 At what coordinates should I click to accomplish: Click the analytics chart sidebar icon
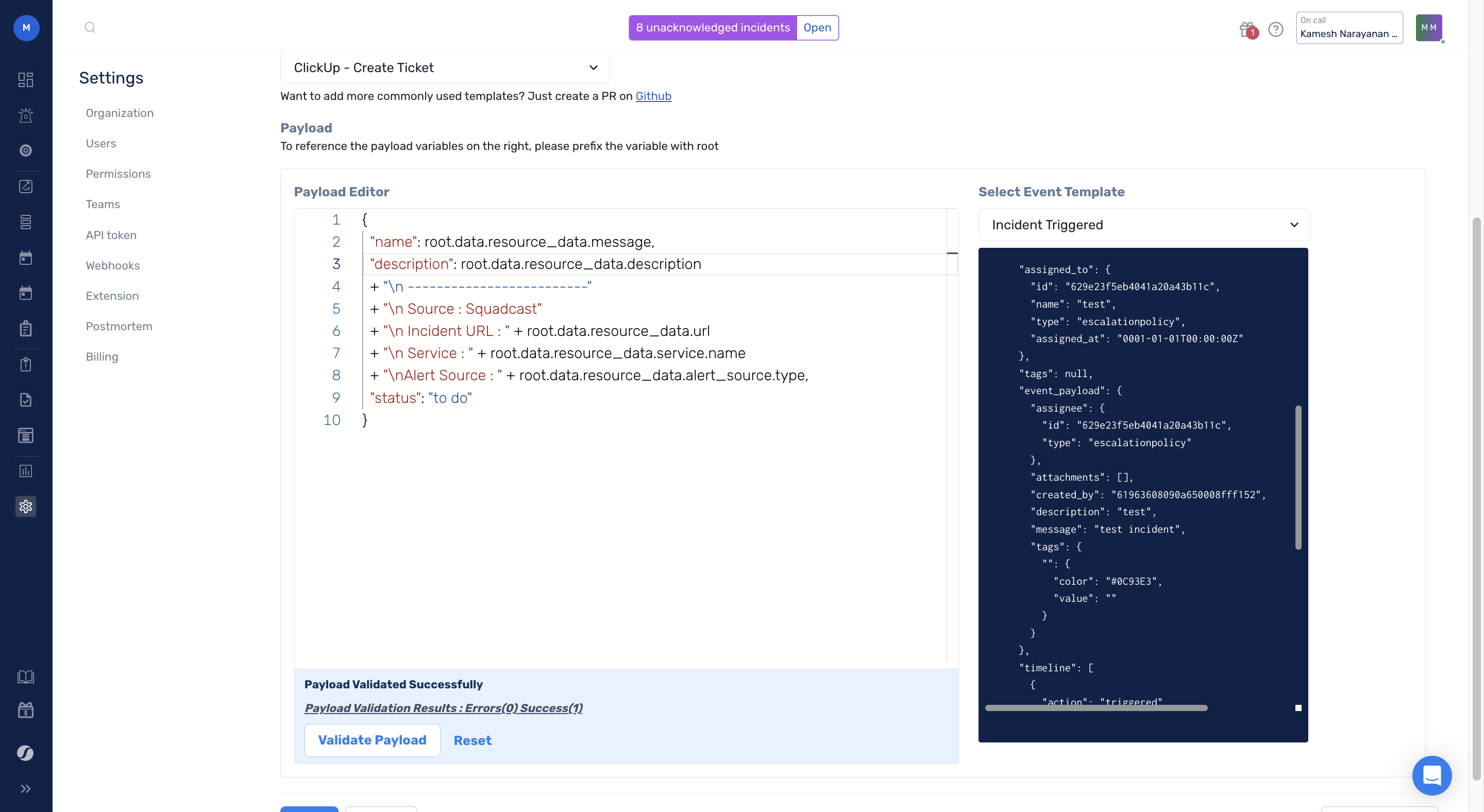[26, 471]
